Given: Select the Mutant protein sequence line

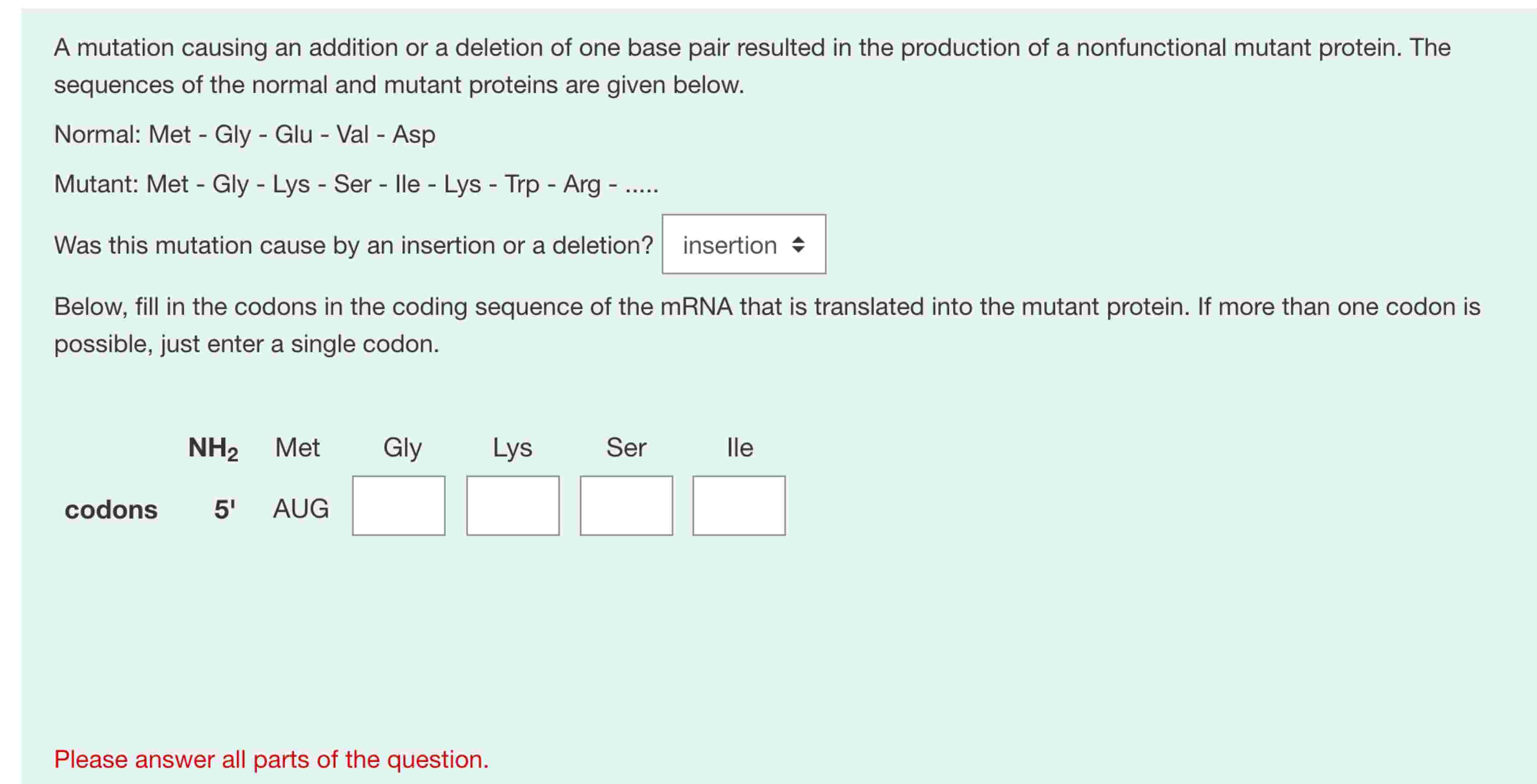Looking at the screenshot, I should click(355, 184).
